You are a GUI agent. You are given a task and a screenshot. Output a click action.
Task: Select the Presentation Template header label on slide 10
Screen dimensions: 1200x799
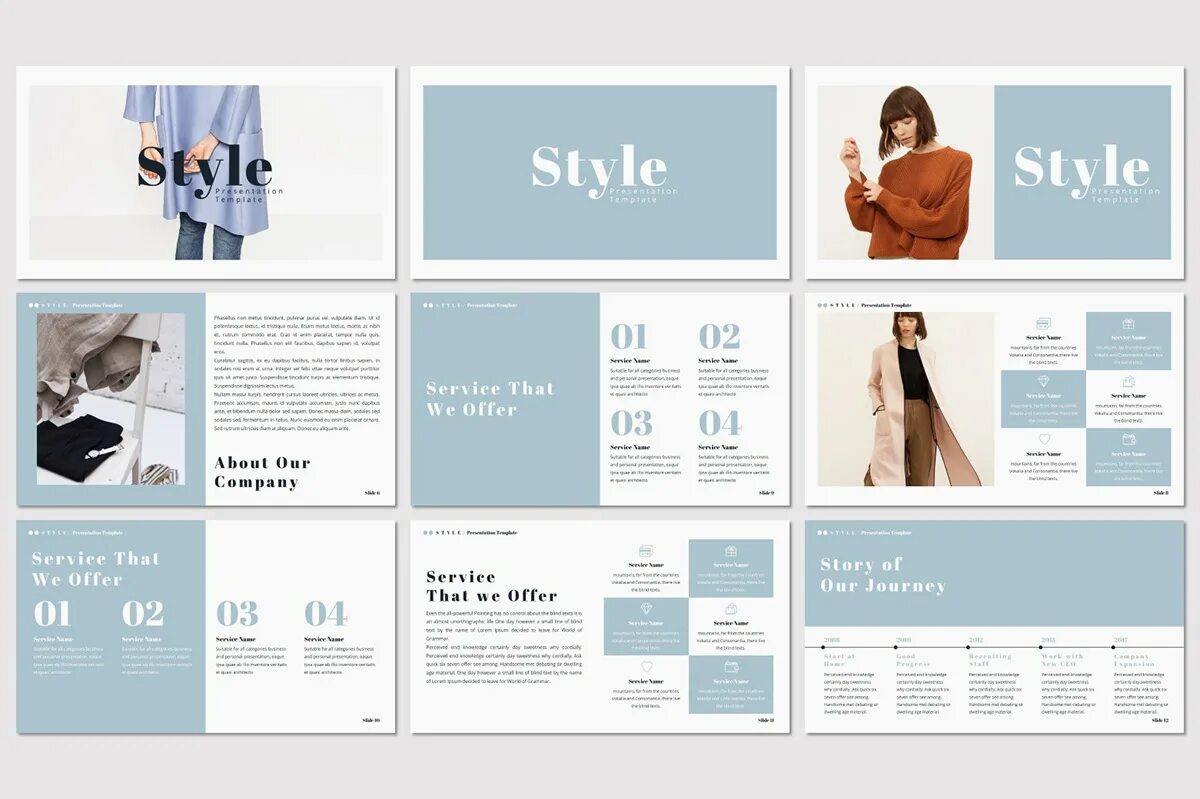point(97,533)
